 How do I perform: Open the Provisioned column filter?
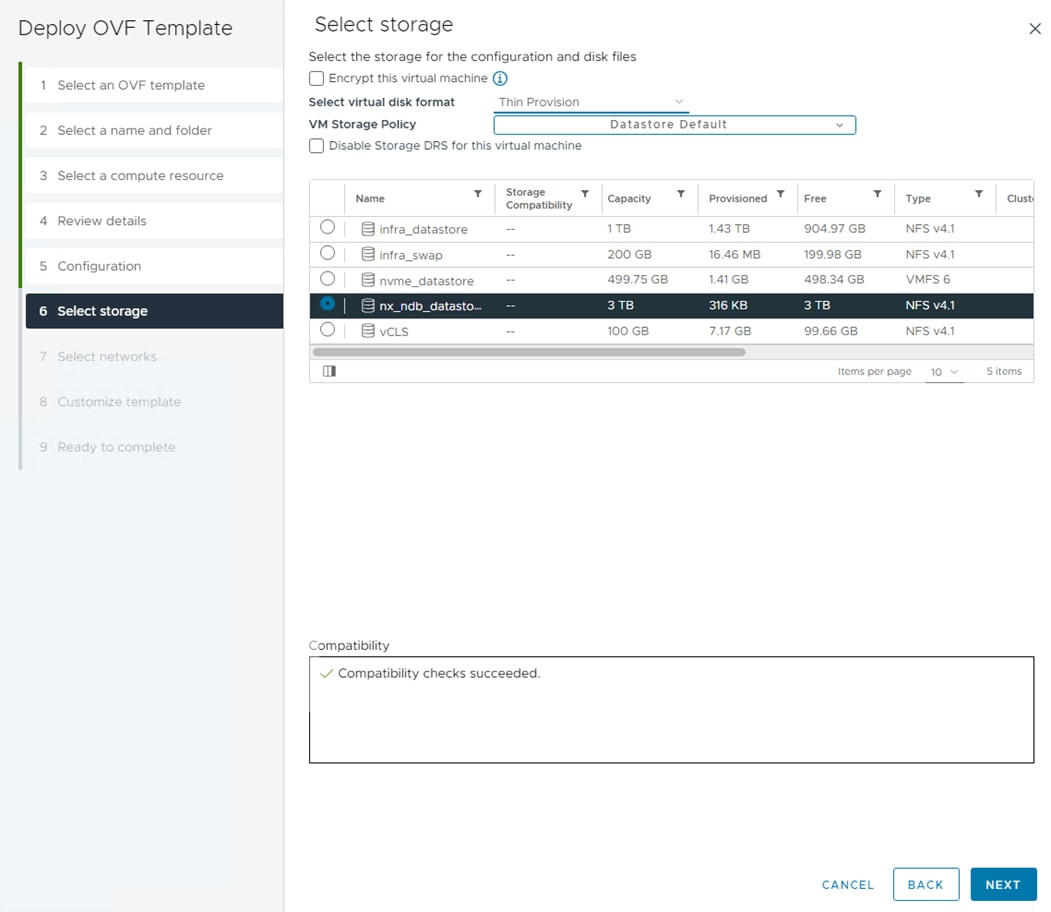click(780, 194)
